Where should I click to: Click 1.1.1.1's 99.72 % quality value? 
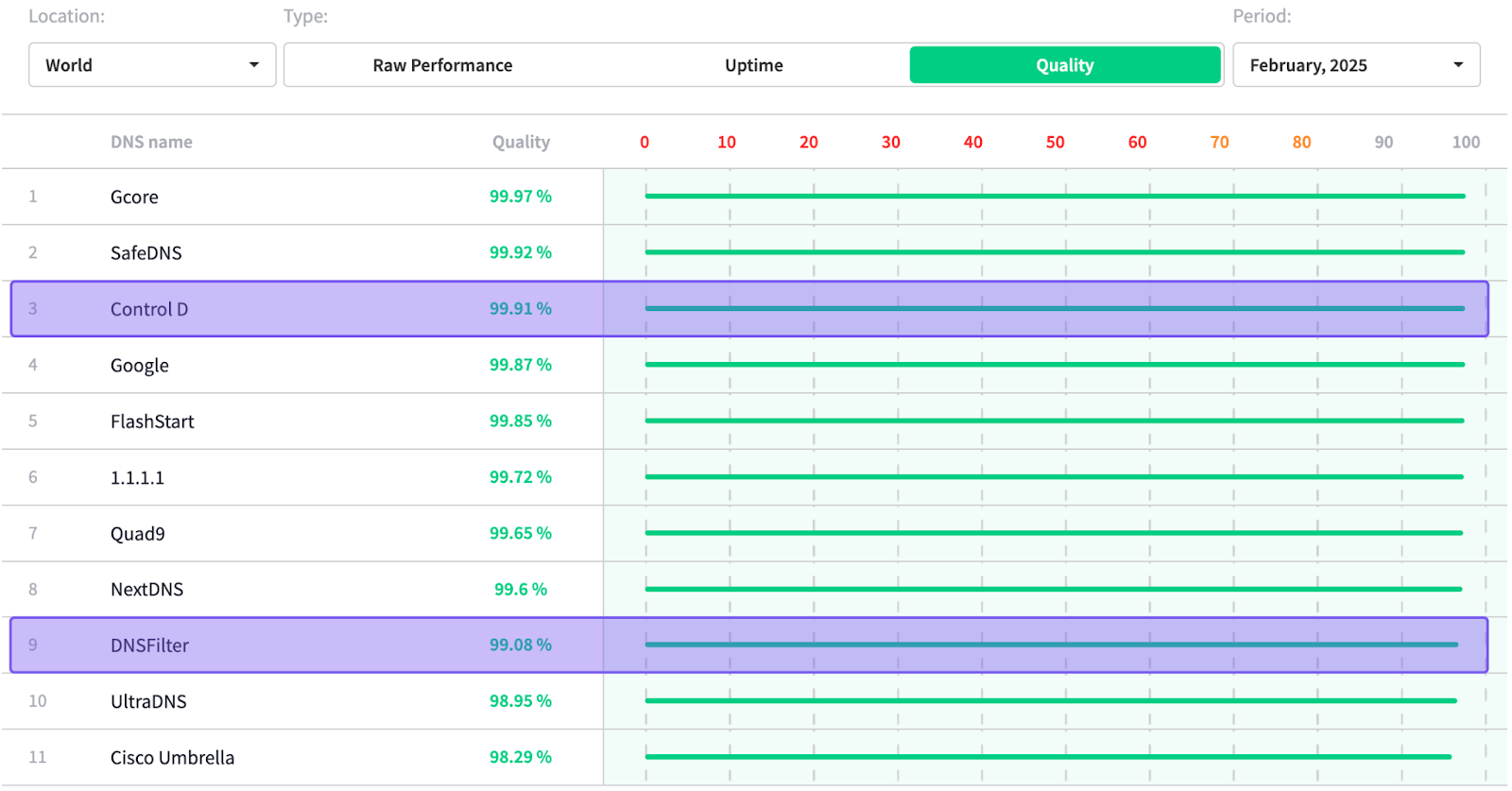pos(521,477)
